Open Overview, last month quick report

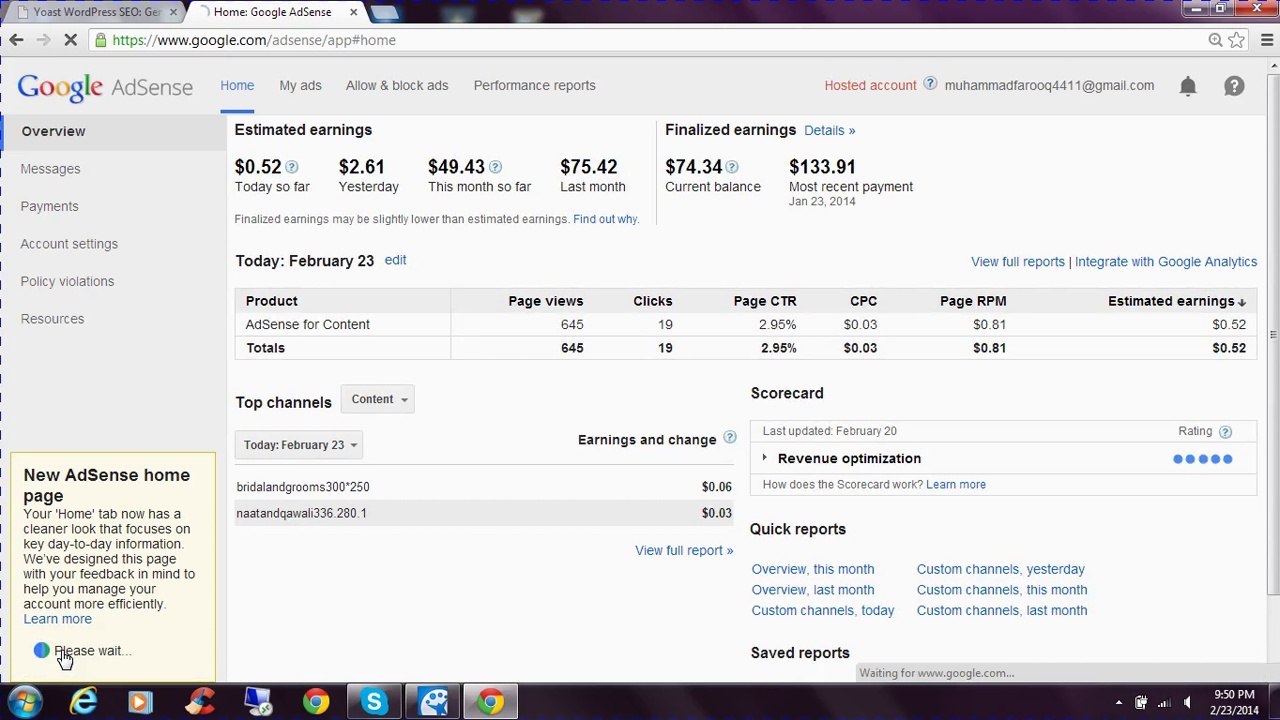[813, 590]
